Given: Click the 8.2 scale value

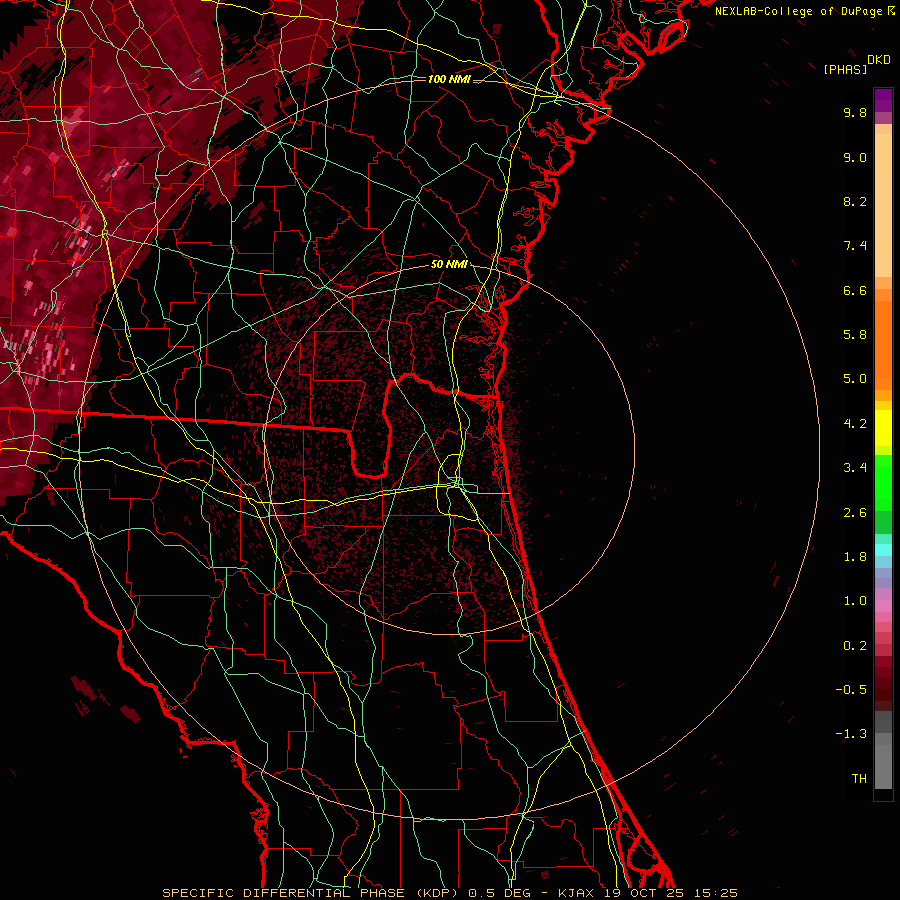Looking at the screenshot, I should (x=855, y=201).
